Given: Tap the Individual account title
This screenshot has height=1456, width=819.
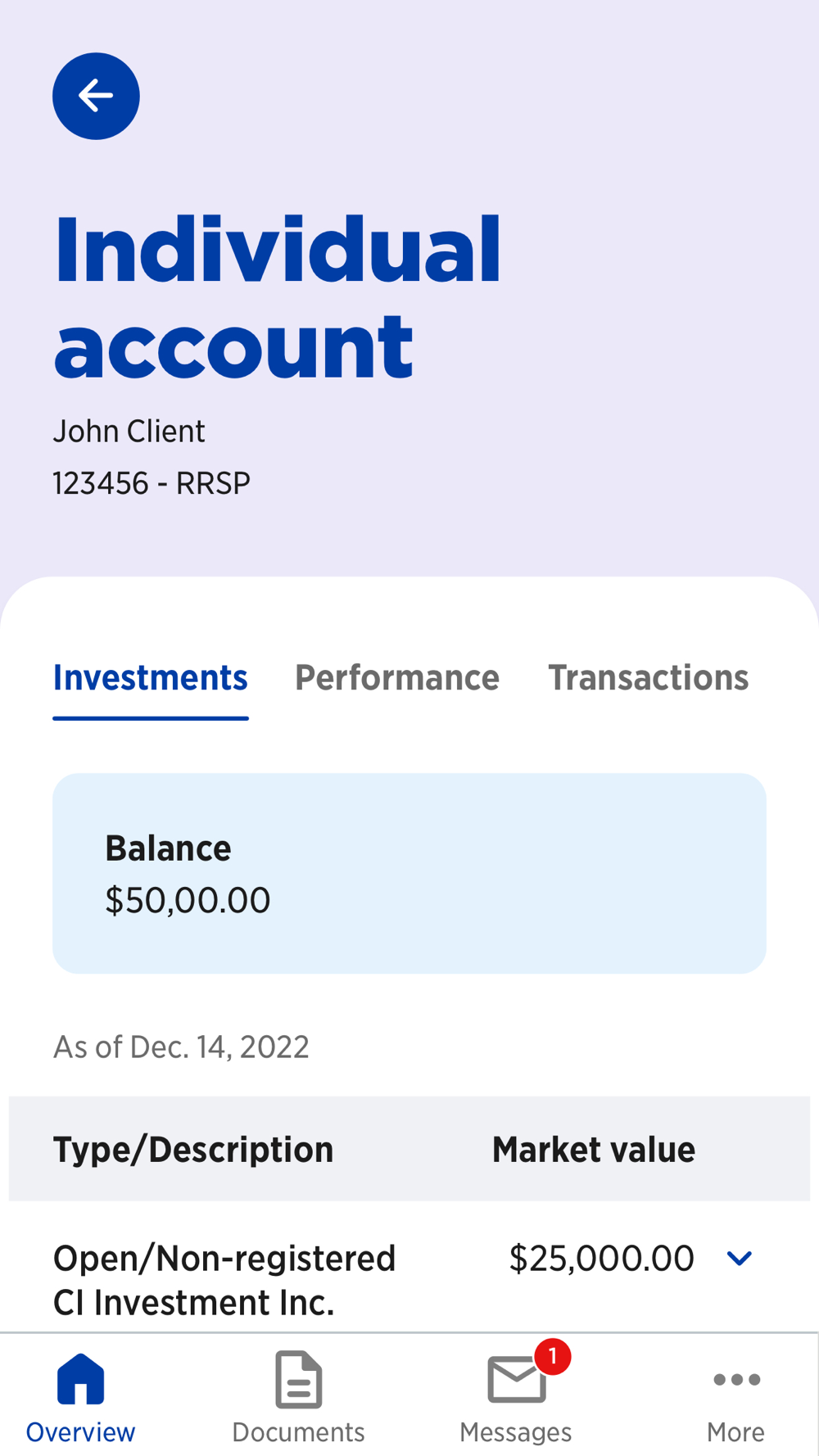Looking at the screenshot, I should click(x=277, y=296).
